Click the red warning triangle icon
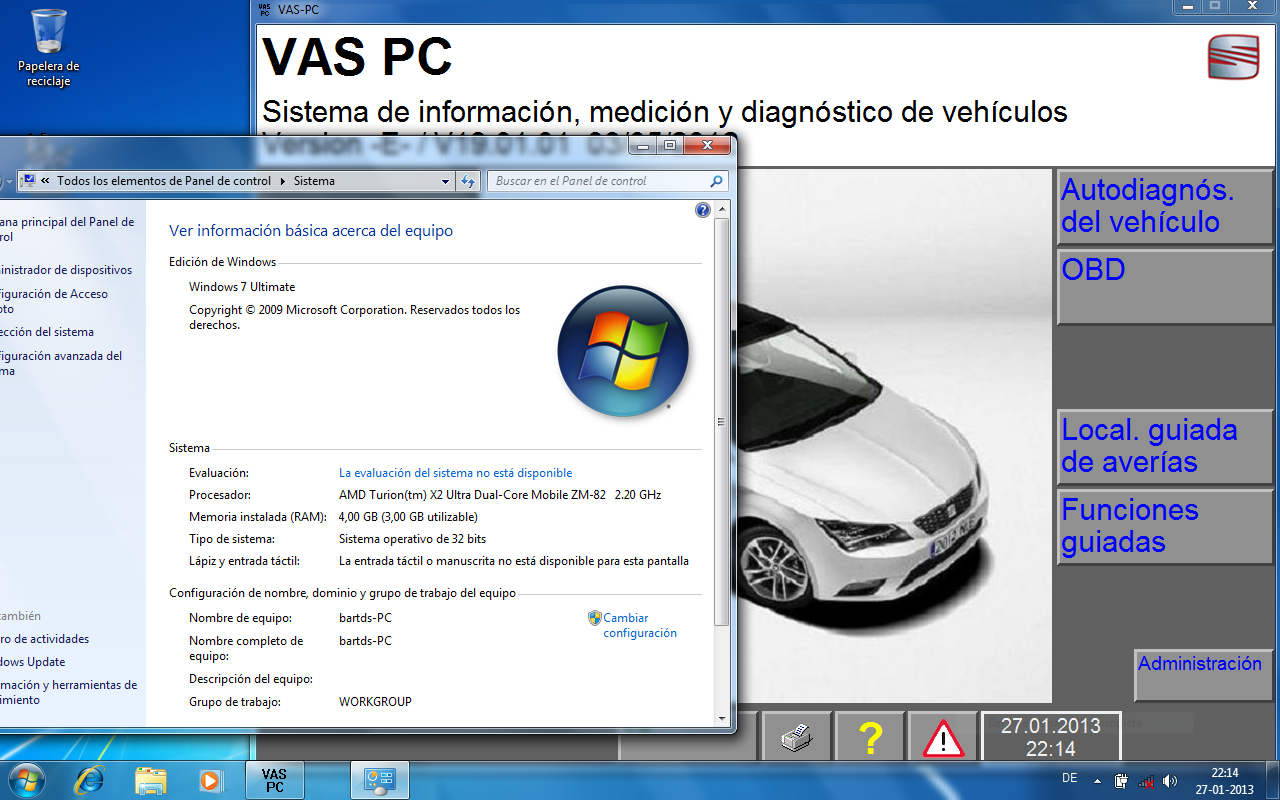 (x=943, y=739)
